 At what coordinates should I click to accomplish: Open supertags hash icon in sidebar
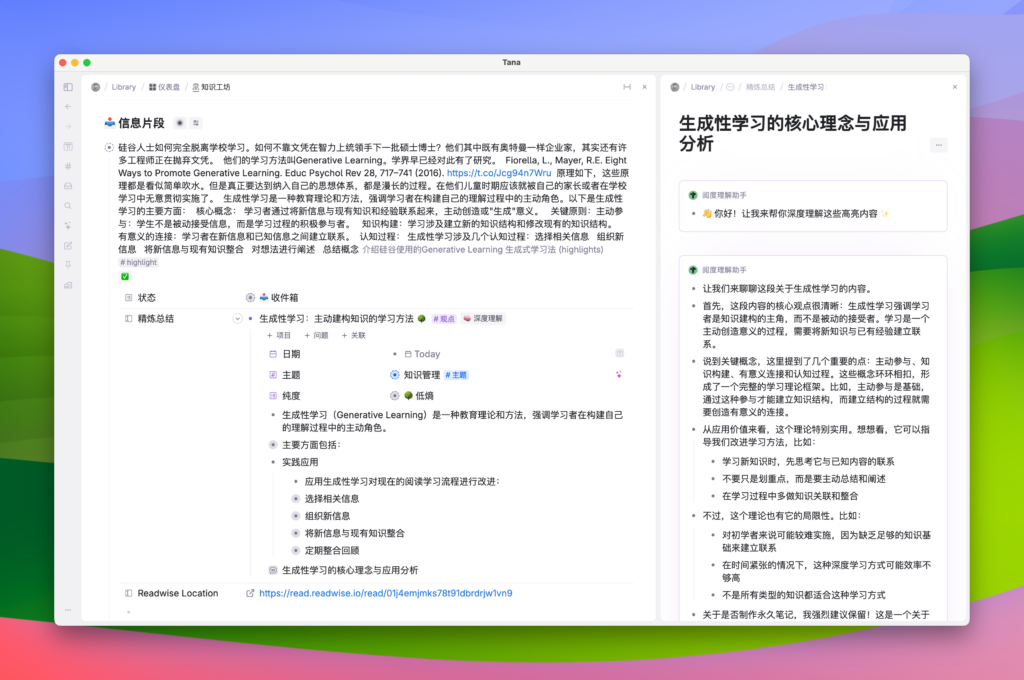[68, 166]
